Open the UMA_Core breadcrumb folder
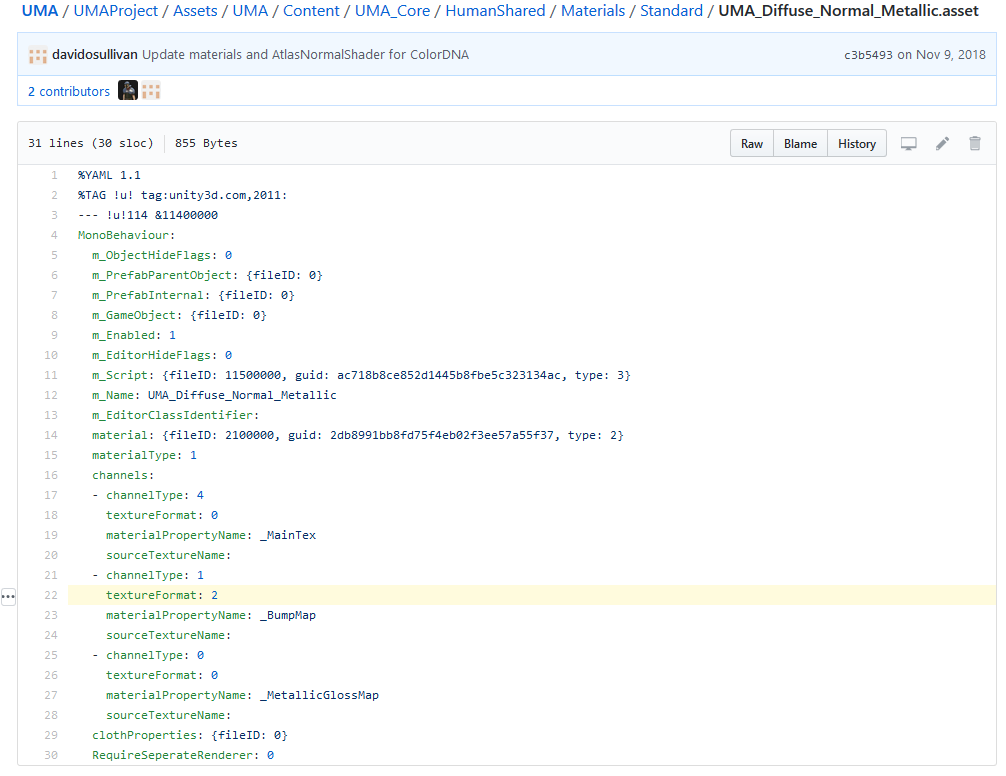Image resolution: width=1006 pixels, height=776 pixels. click(x=392, y=11)
